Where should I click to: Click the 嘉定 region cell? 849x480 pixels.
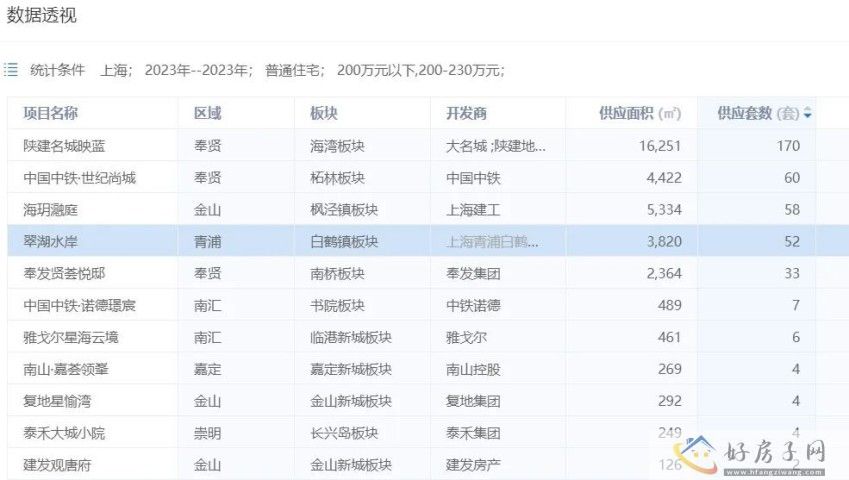tap(207, 369)
